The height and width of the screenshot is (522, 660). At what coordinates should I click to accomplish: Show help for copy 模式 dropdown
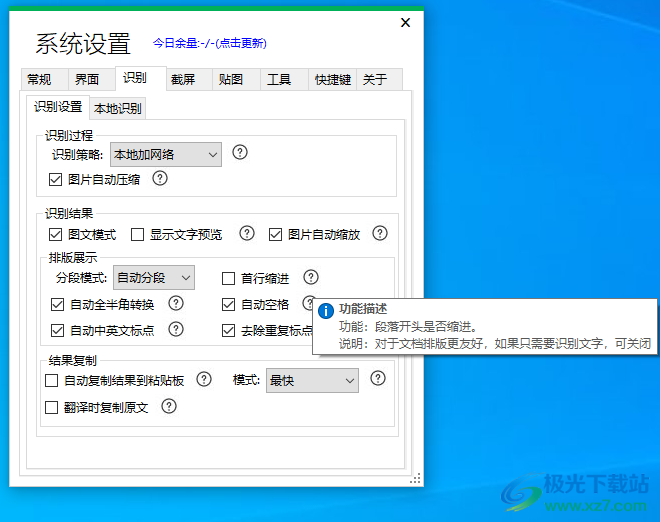tap(378, 378)
